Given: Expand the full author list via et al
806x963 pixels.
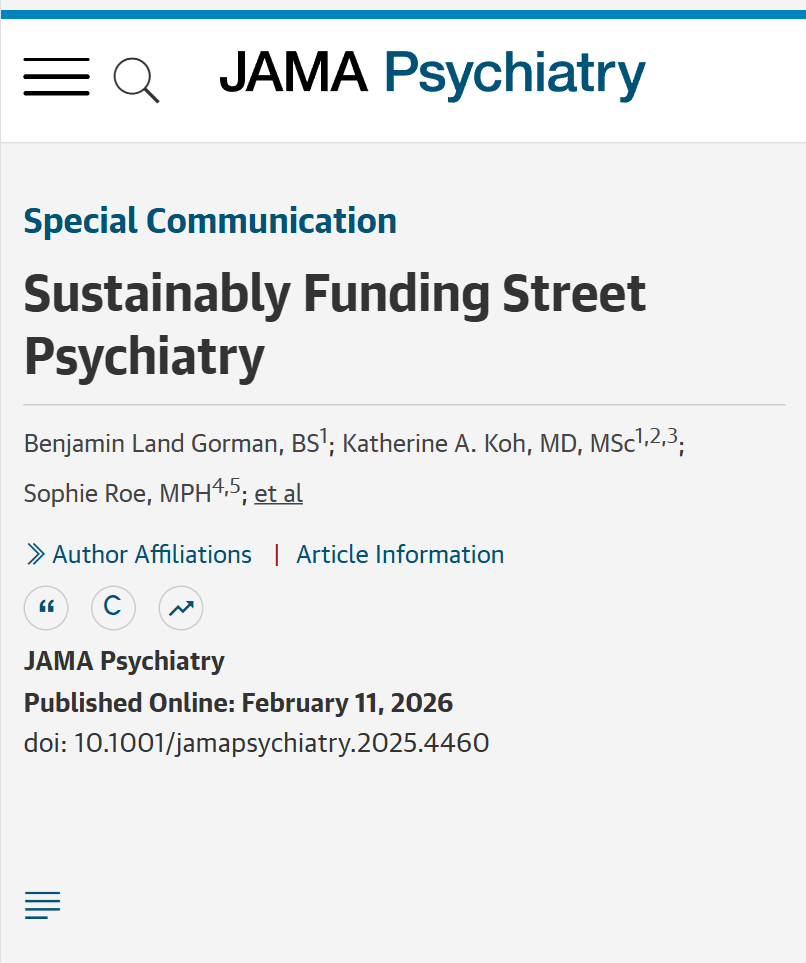Looking at the screenshot, I should 278,494.
